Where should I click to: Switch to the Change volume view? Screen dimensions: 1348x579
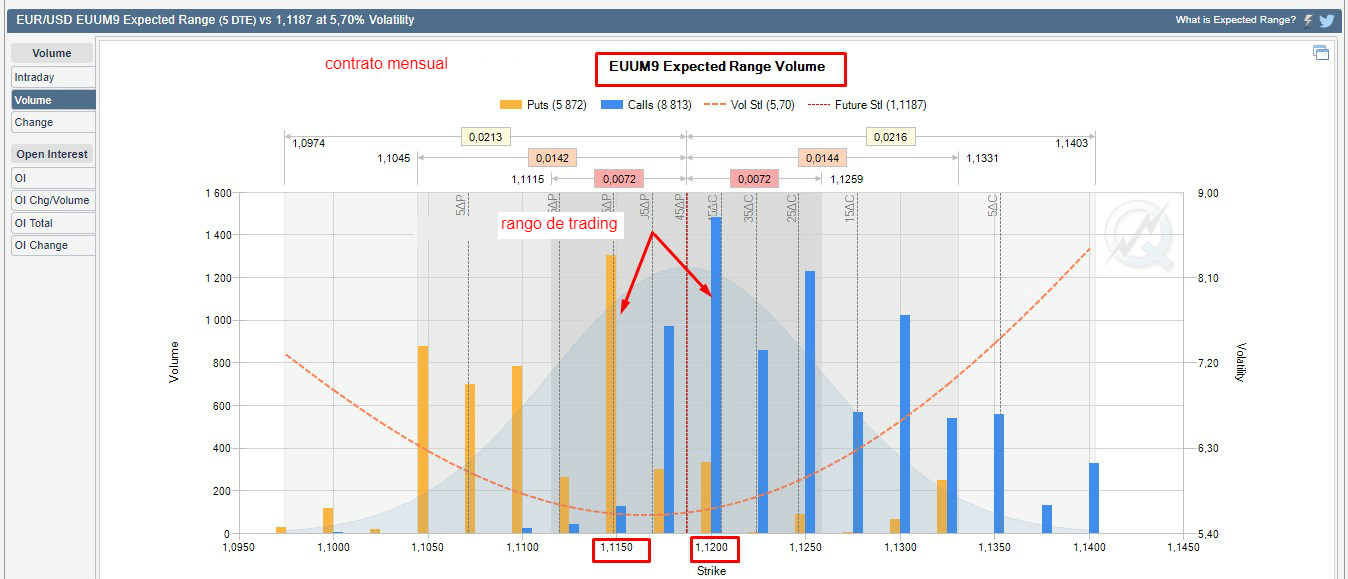[53, 122]
